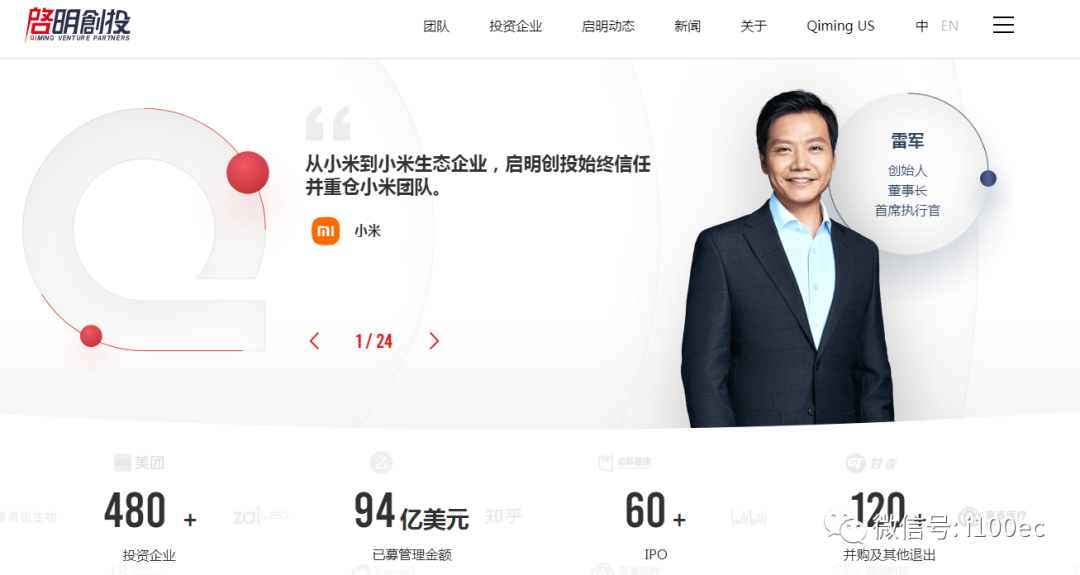The width and height of the screenshot is (1080, 575).
Task: Open the 团队 menu item
Action: (x=436, y=26)
